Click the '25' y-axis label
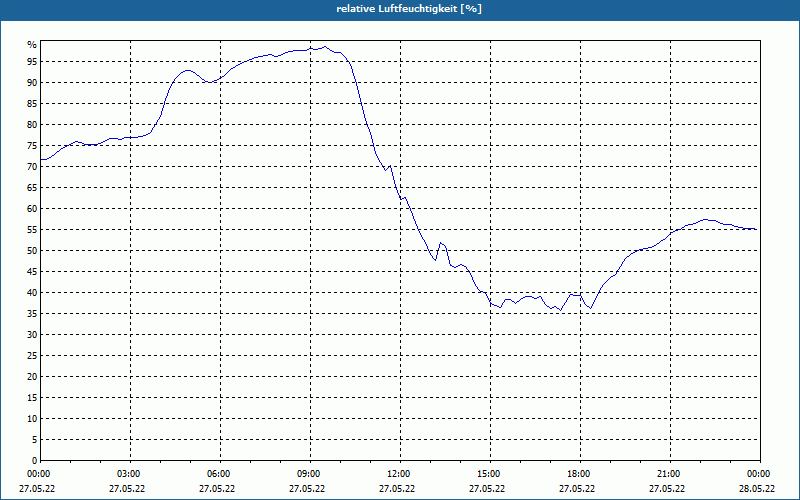800x500 pixels. 32,356
